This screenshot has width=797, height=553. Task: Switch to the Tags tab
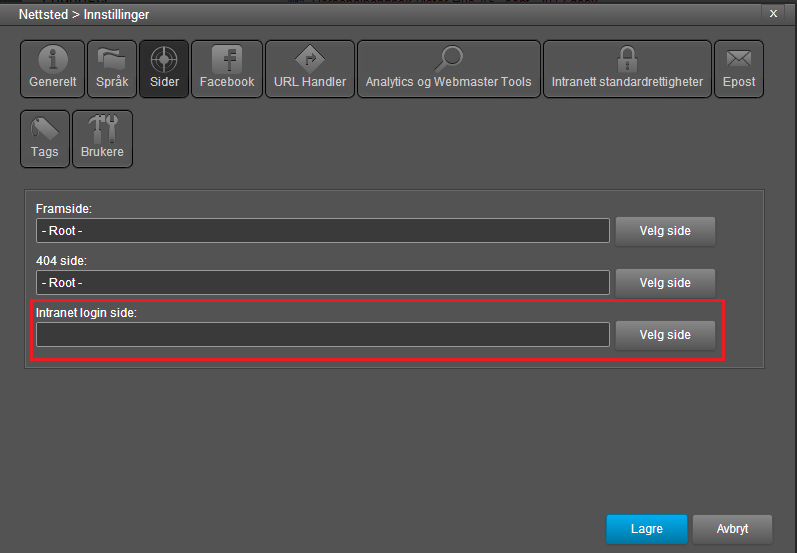44,139
